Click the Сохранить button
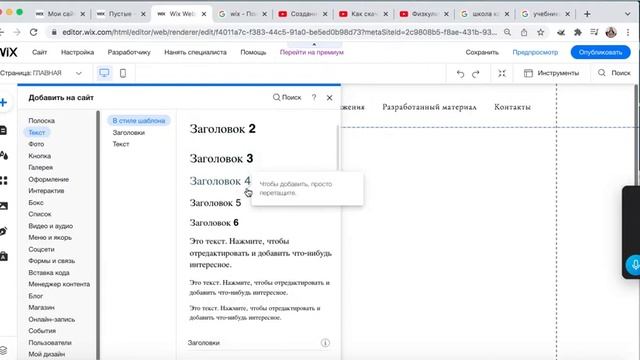This screenshot has height=360, width=640. click(x=482, y=52)
